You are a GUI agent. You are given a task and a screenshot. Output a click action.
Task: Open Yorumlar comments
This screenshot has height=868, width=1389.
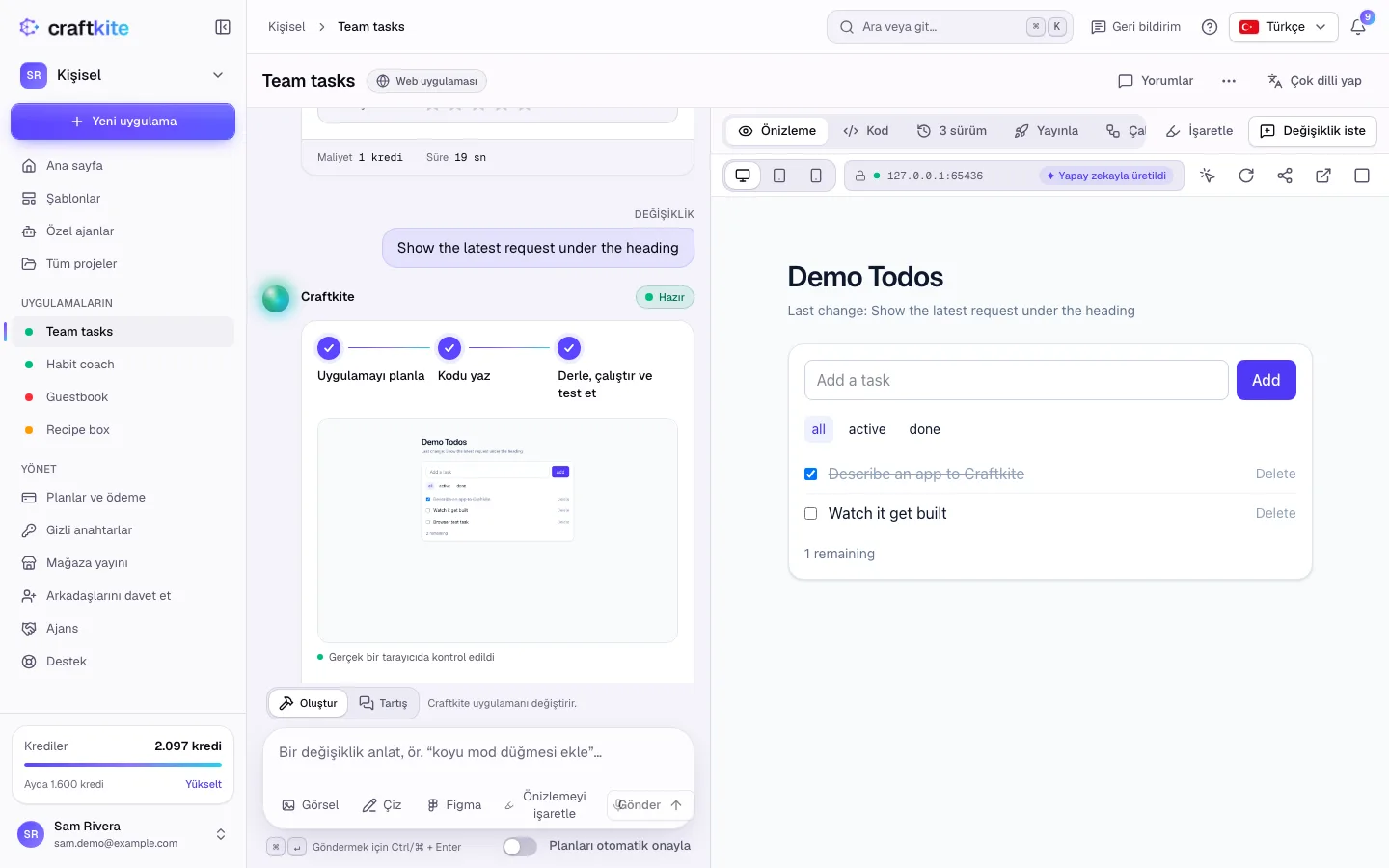pyautogui.click(x=1156, y=81)
